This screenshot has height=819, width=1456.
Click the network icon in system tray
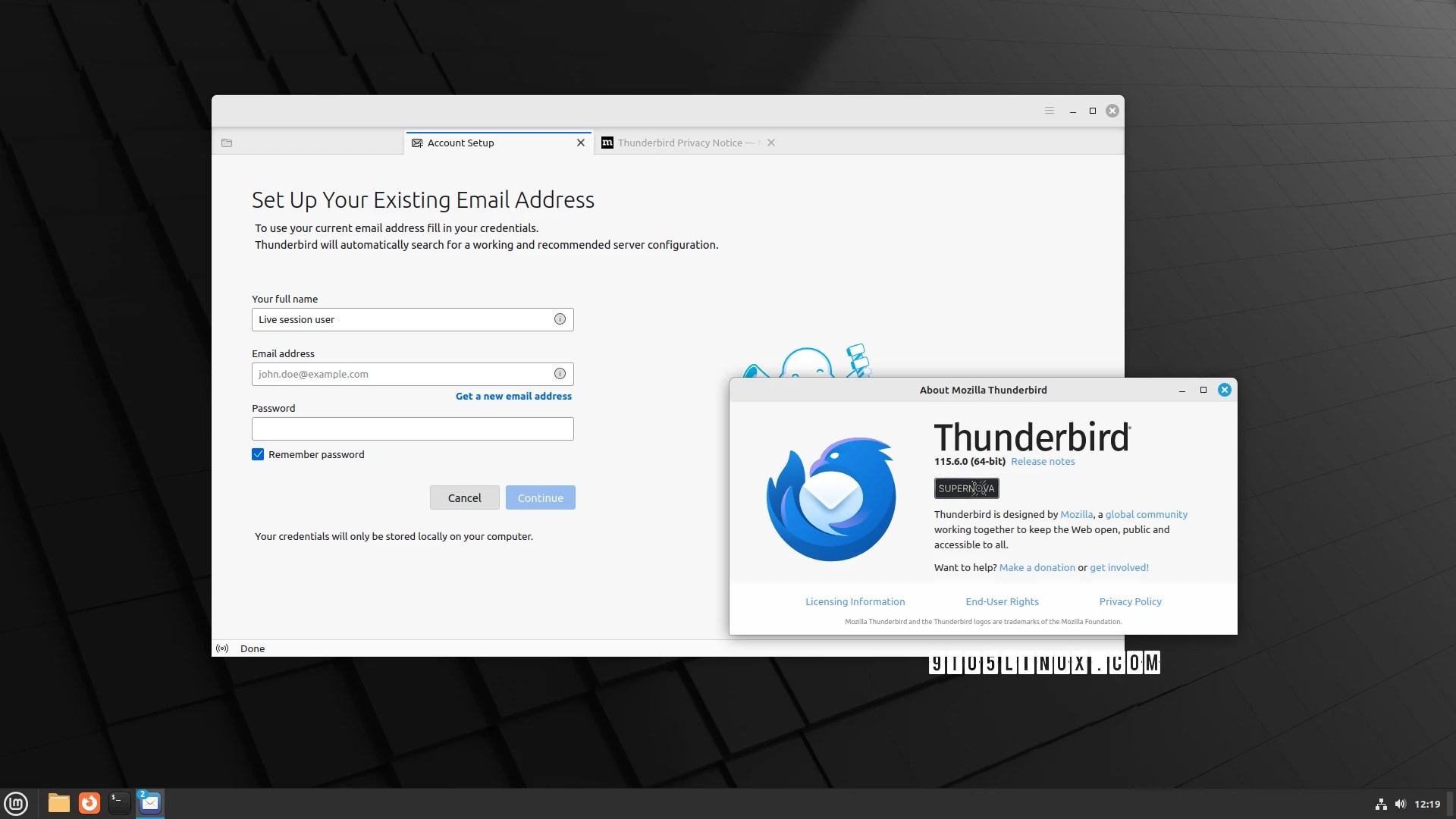point(1381,804)
